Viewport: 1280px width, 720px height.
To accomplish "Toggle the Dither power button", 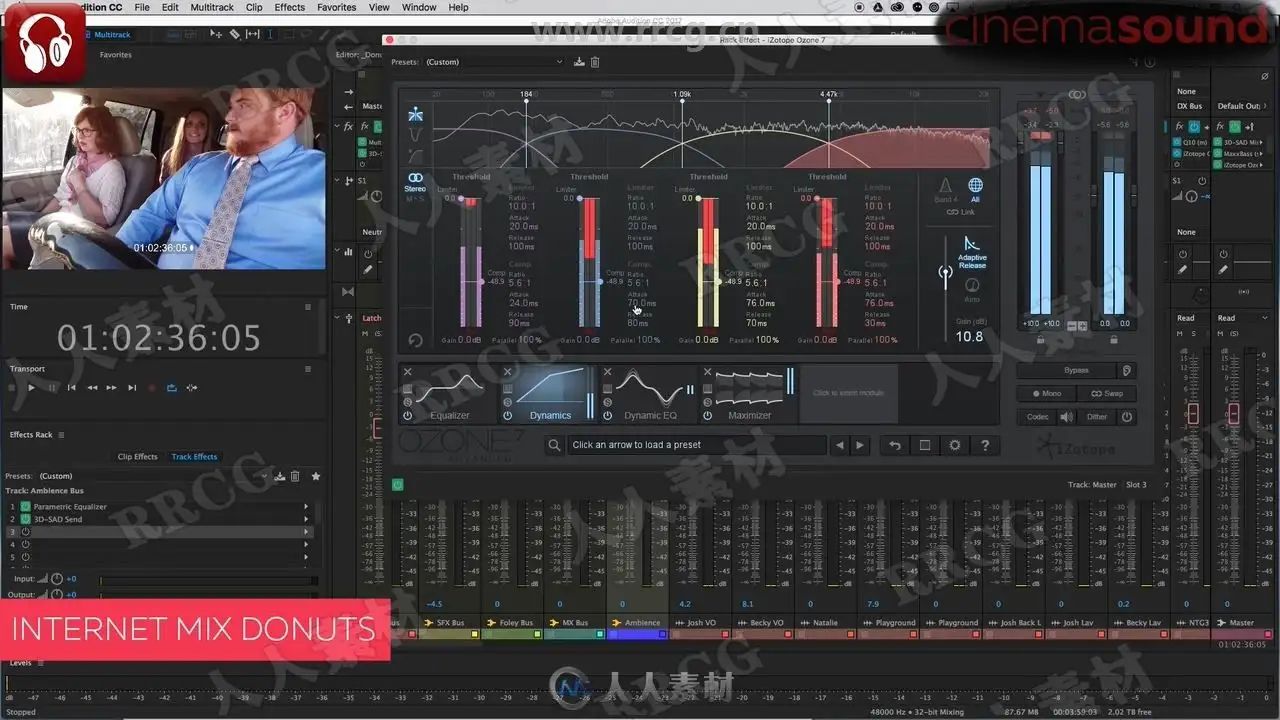I will (x=1127, y=417).
